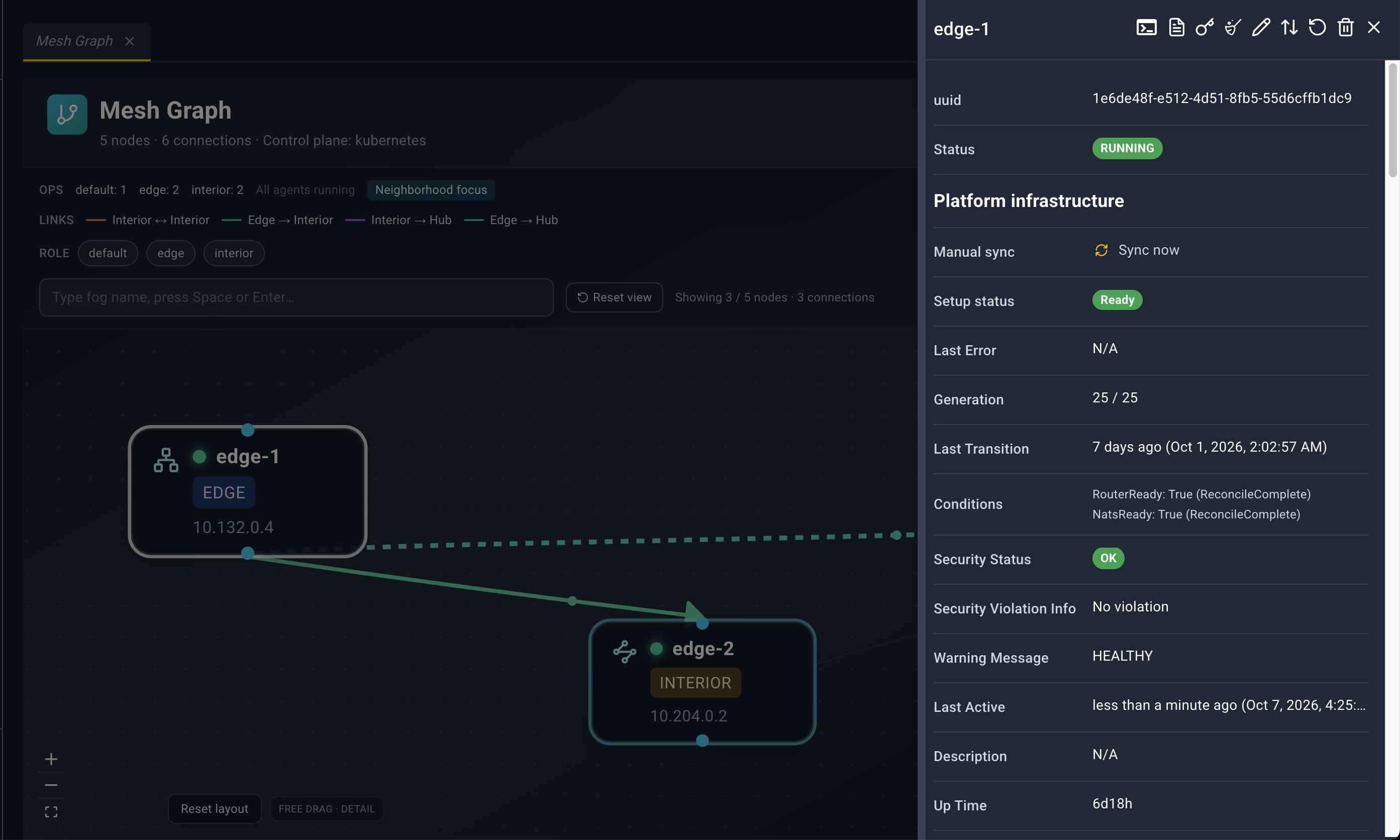
Task: Click the details panel vertical scrollbar
Action: point(1393,121)
